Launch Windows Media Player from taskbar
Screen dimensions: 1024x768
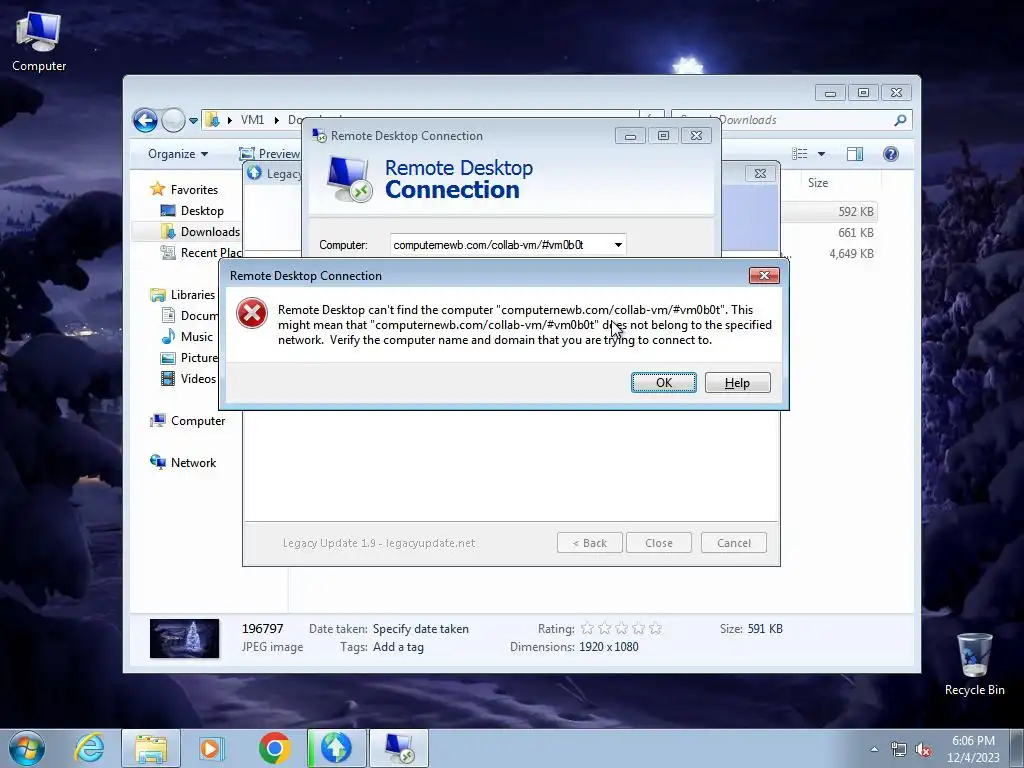(x=211, y=748)
